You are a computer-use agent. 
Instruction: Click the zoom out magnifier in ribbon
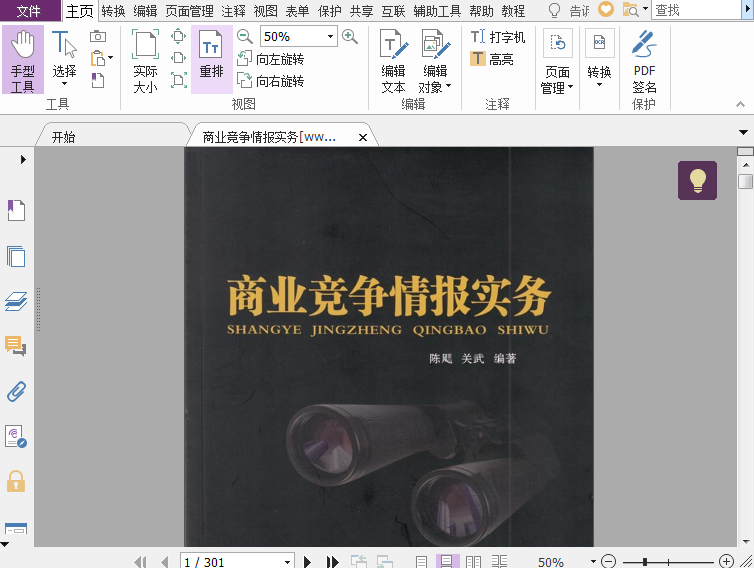point(245,36)
